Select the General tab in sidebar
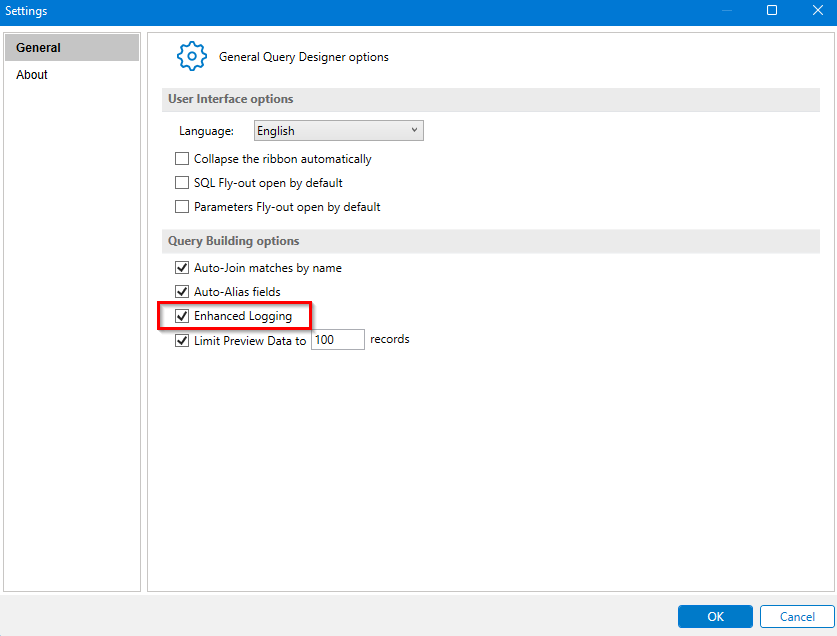 (x=72, y=48)
